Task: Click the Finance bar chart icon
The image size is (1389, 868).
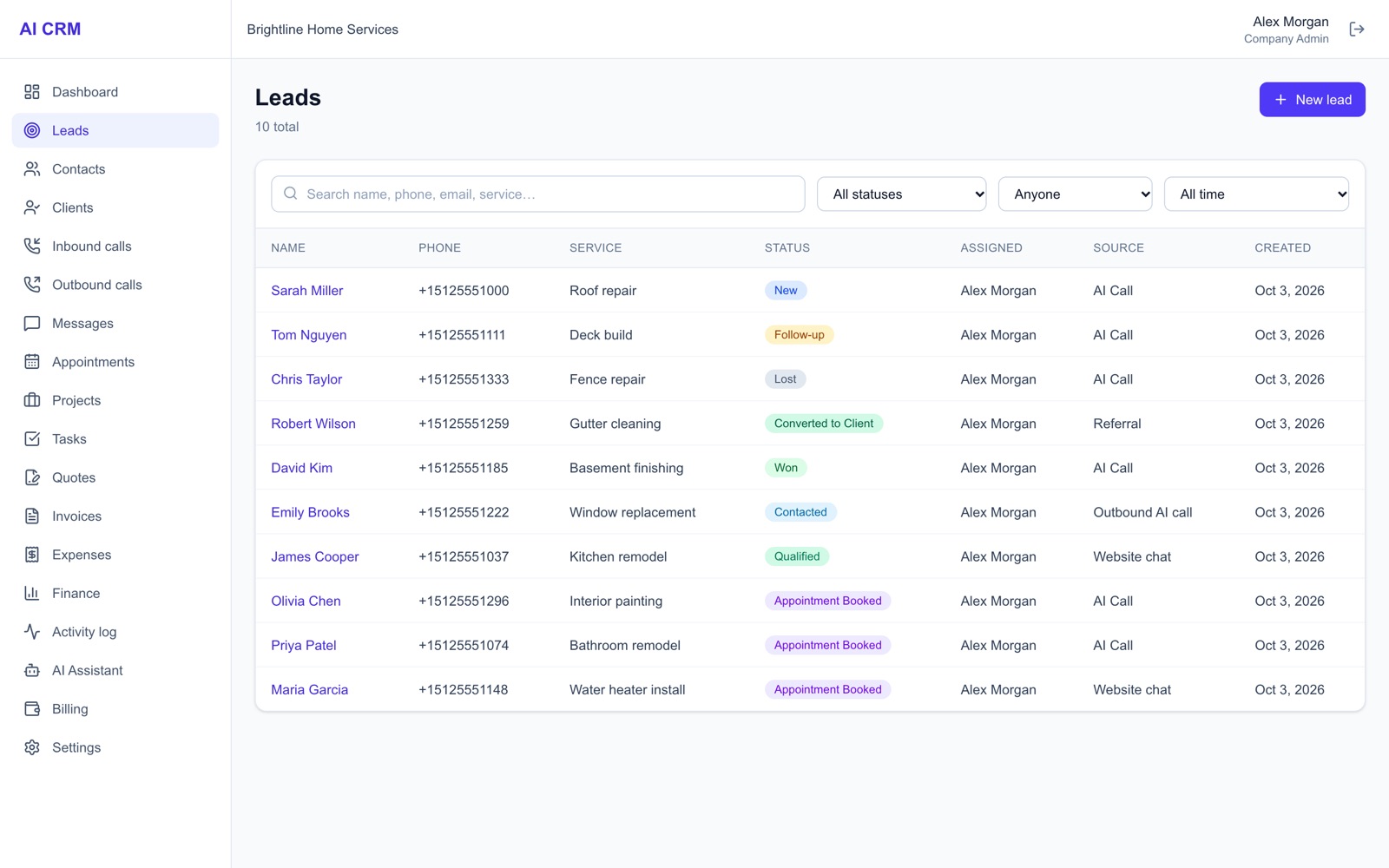Action: pyautogui.click(x=32, y=594)
